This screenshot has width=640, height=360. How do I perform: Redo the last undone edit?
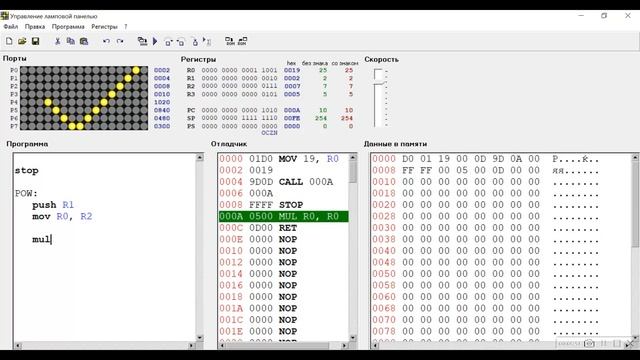(120, 41)
